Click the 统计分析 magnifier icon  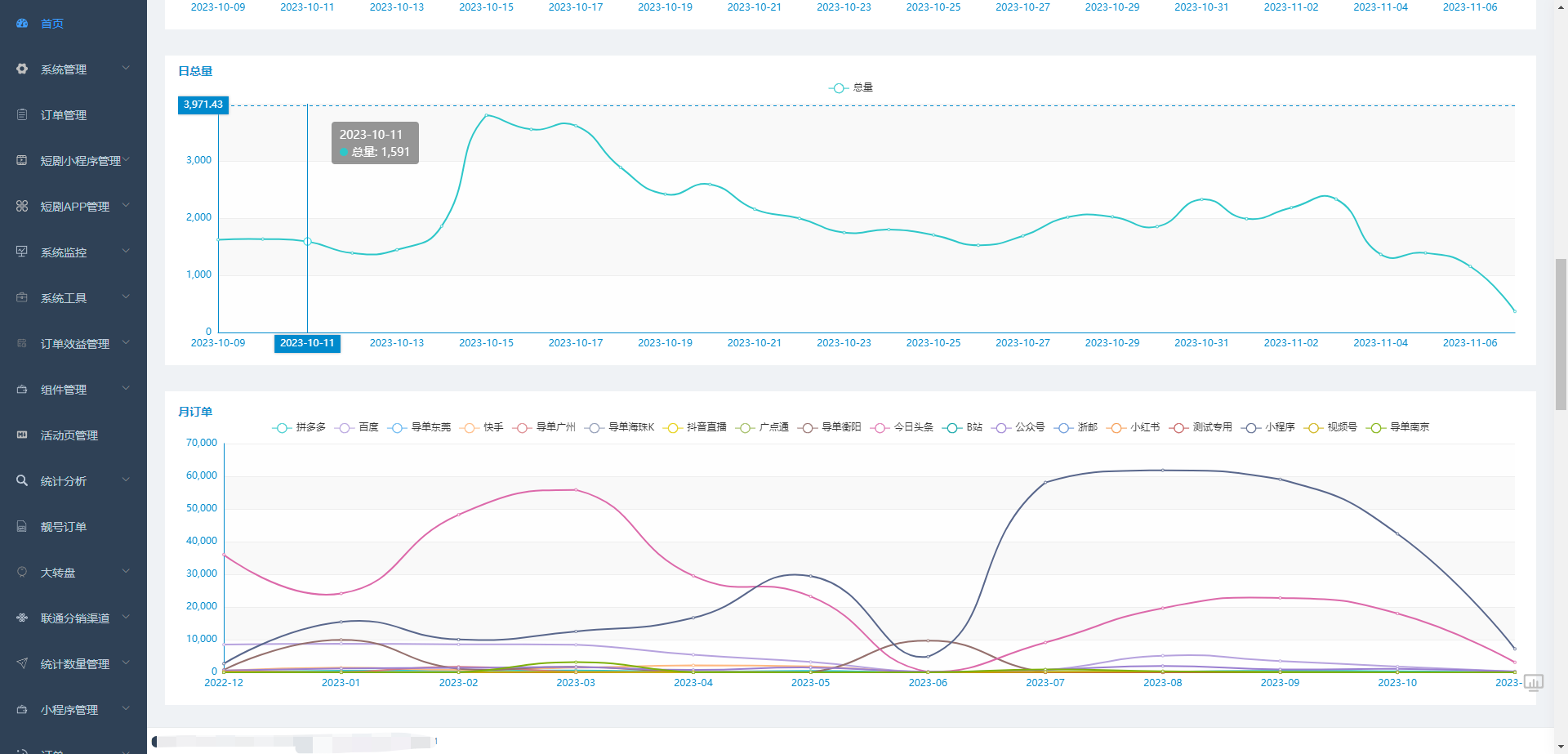[x=22, y=481]
